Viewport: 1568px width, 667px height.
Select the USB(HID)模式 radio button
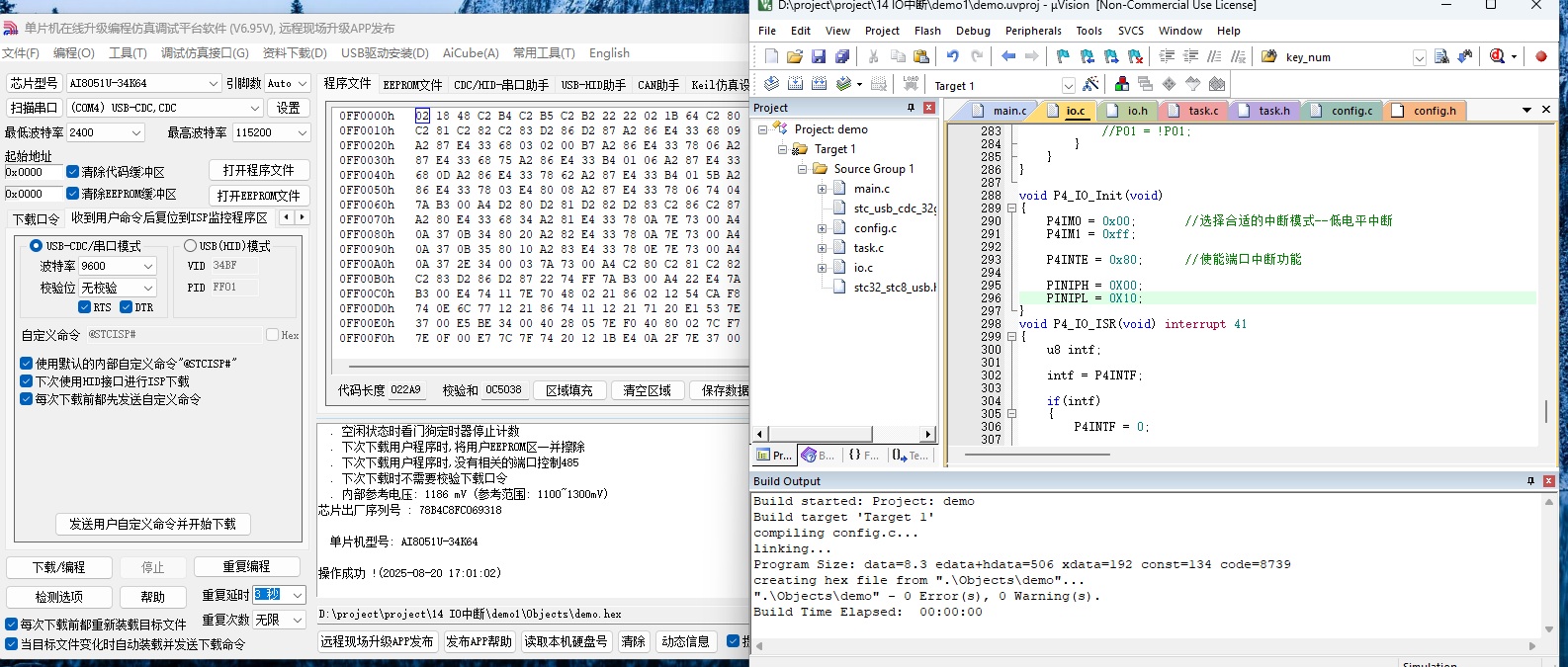(x=191, y=246)
